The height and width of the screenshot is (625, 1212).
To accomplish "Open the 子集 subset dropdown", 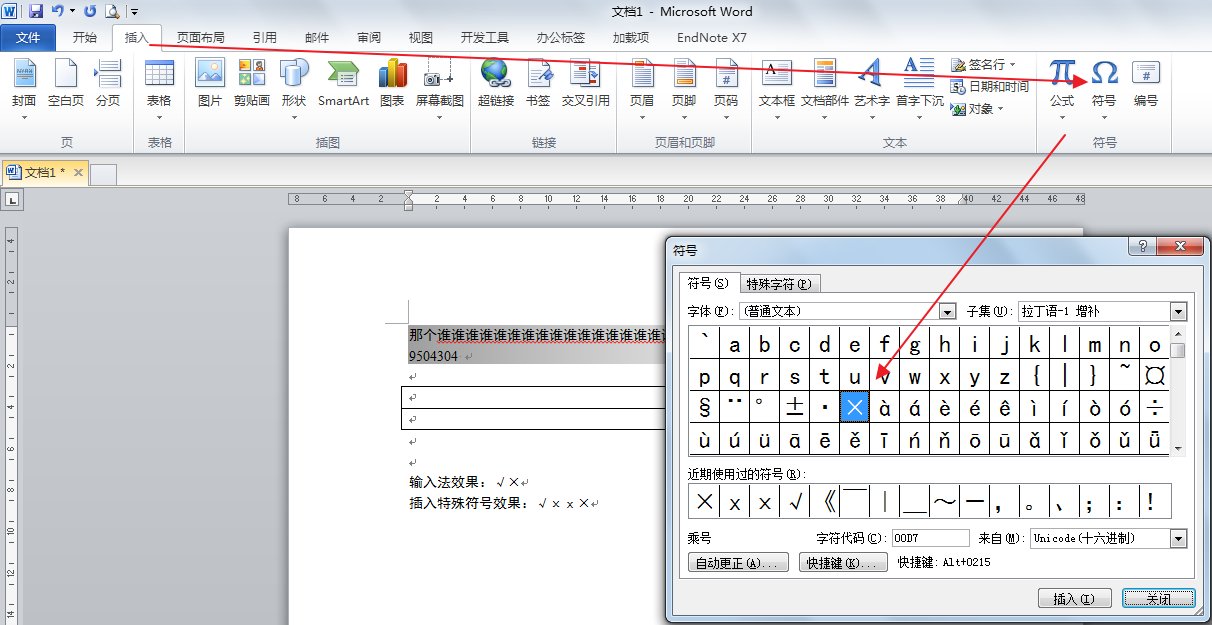I will [1178, 311].
